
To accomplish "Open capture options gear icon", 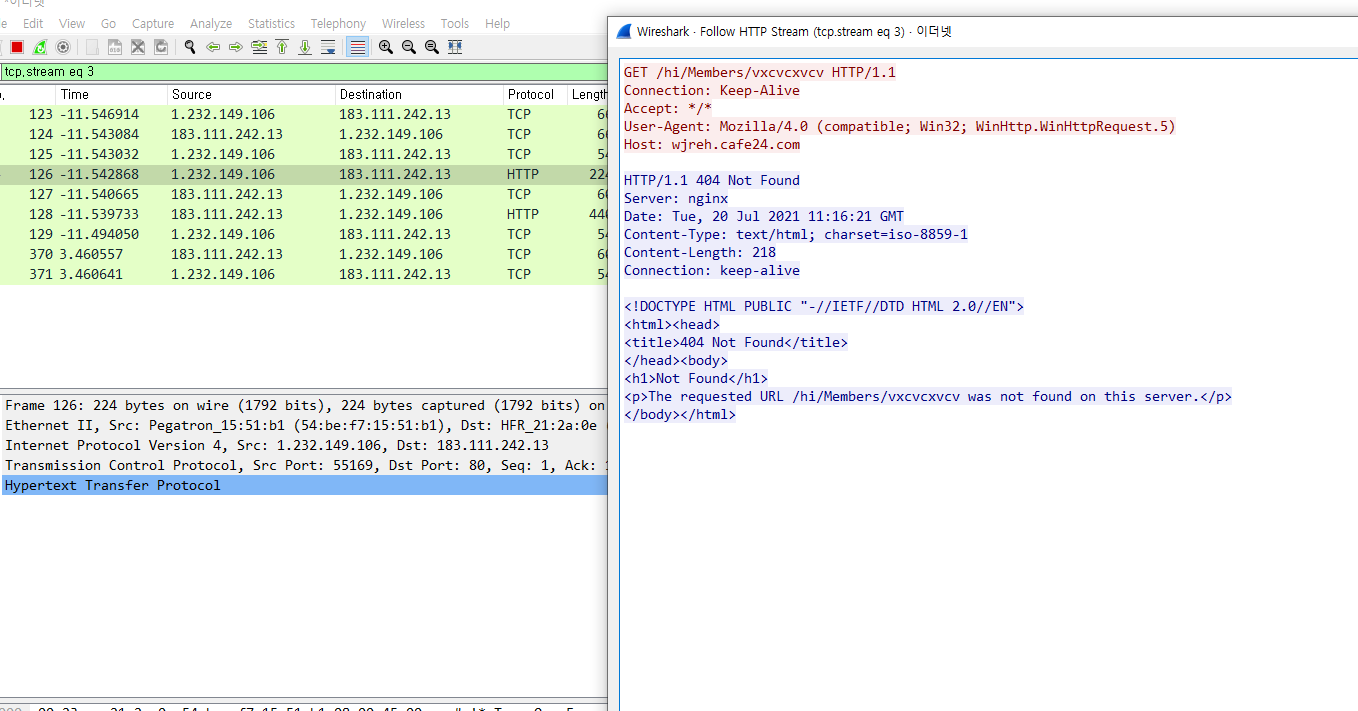I will [63, 47].
